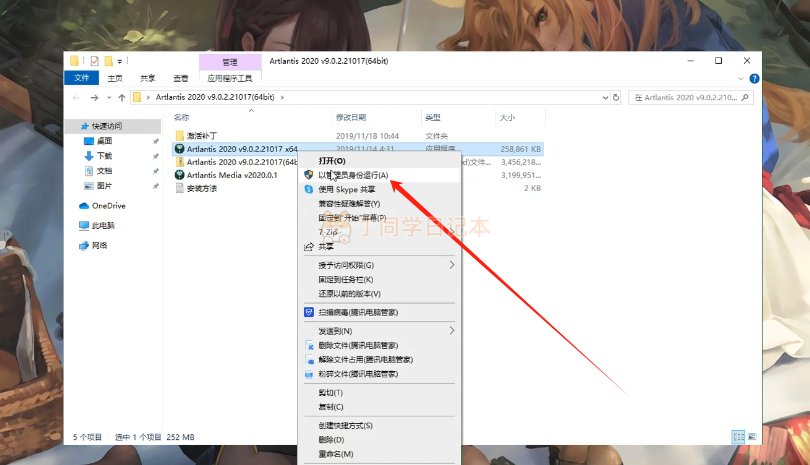Switch to the View (查看) ribbon tab
Viewport: 810px width, 465px height.
181,78
